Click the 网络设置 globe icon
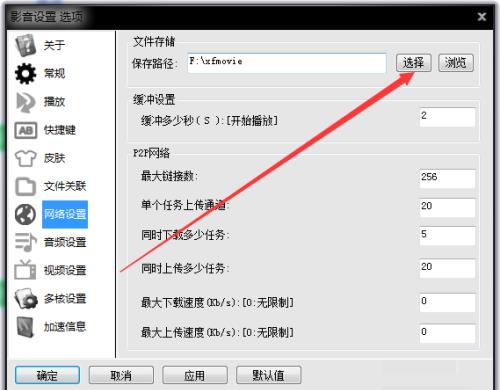The image size is (500, 390). coord(25,214)
